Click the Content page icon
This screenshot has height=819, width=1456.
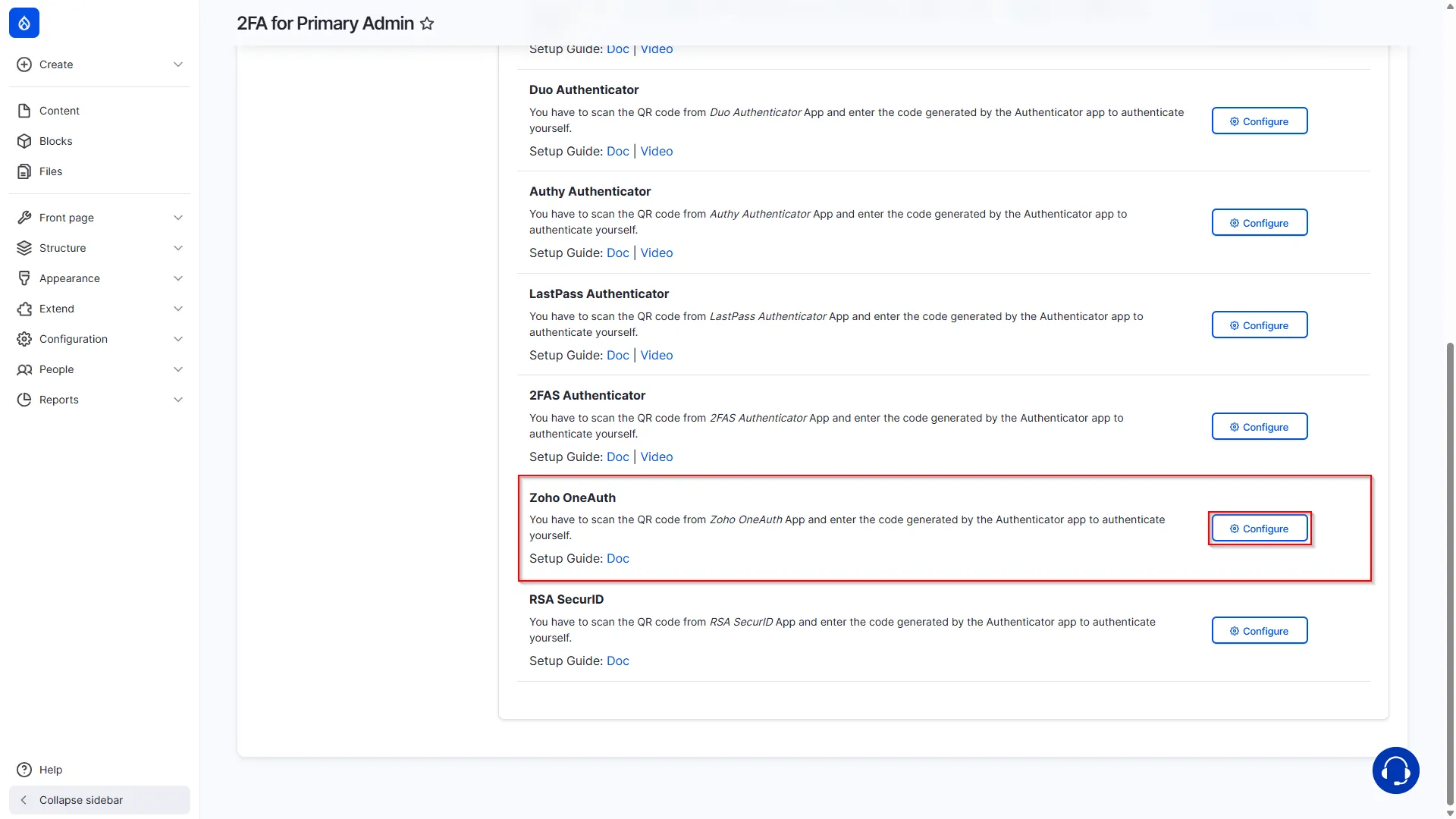(24, 111)
